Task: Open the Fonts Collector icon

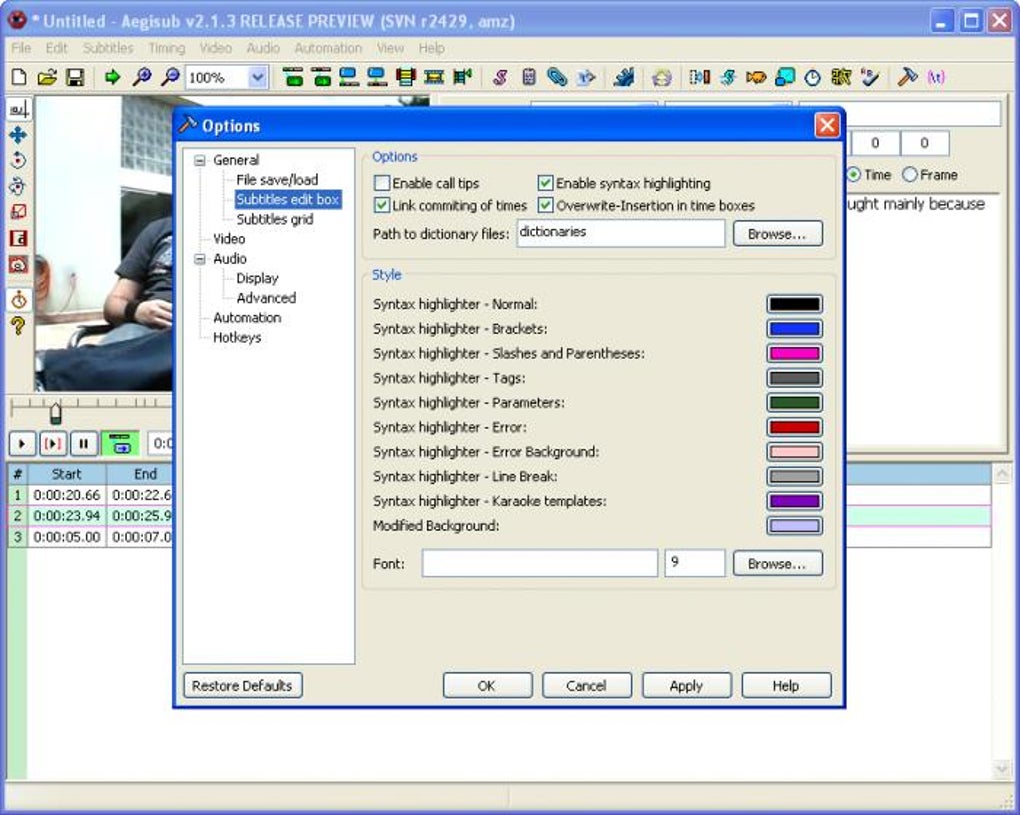Action: click(x=585, y=77)
